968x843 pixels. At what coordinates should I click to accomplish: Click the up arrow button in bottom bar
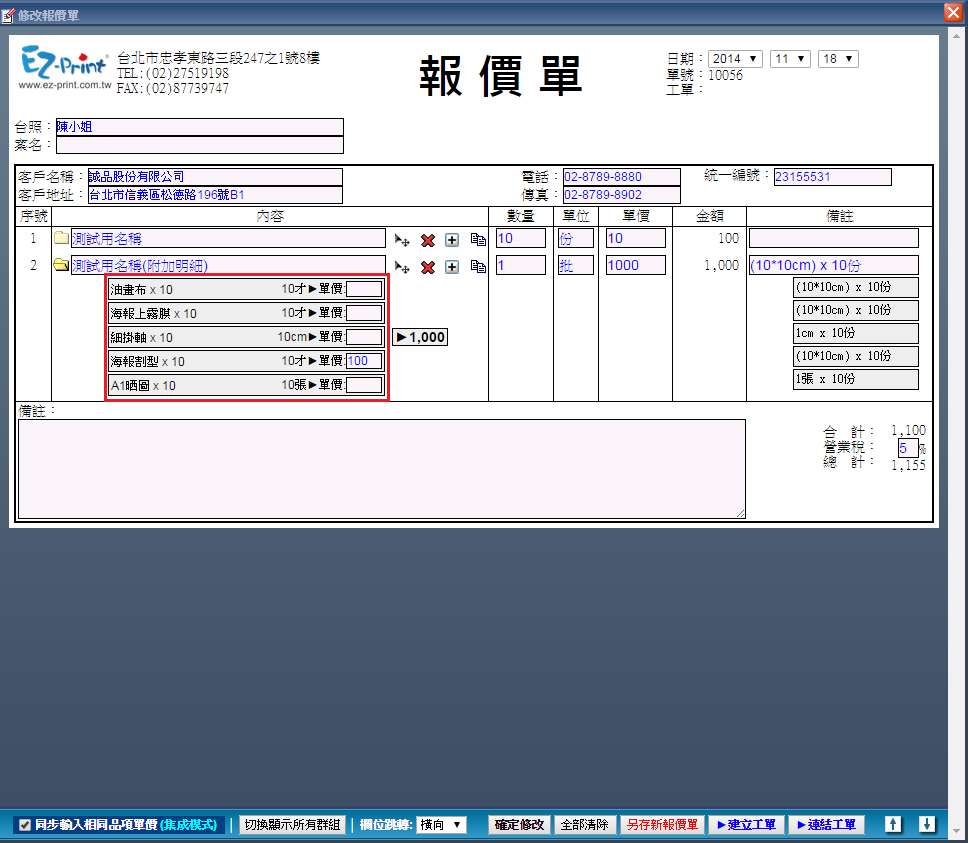click(x=893, y=825)
